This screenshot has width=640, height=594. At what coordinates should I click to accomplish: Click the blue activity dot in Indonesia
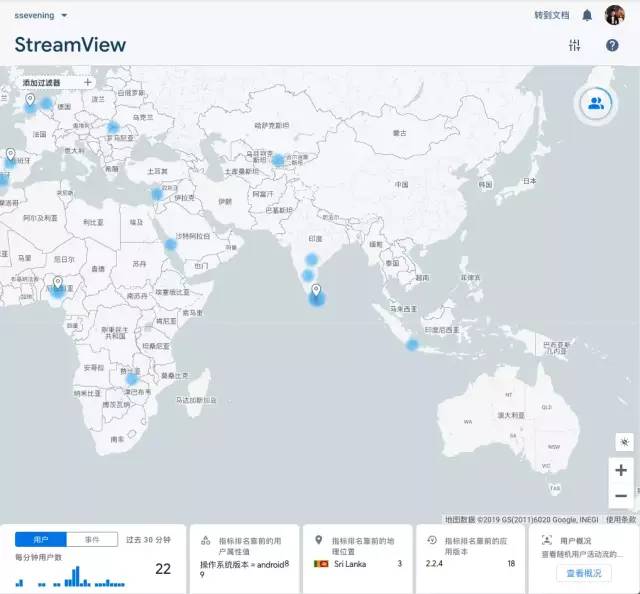(412, 345)
